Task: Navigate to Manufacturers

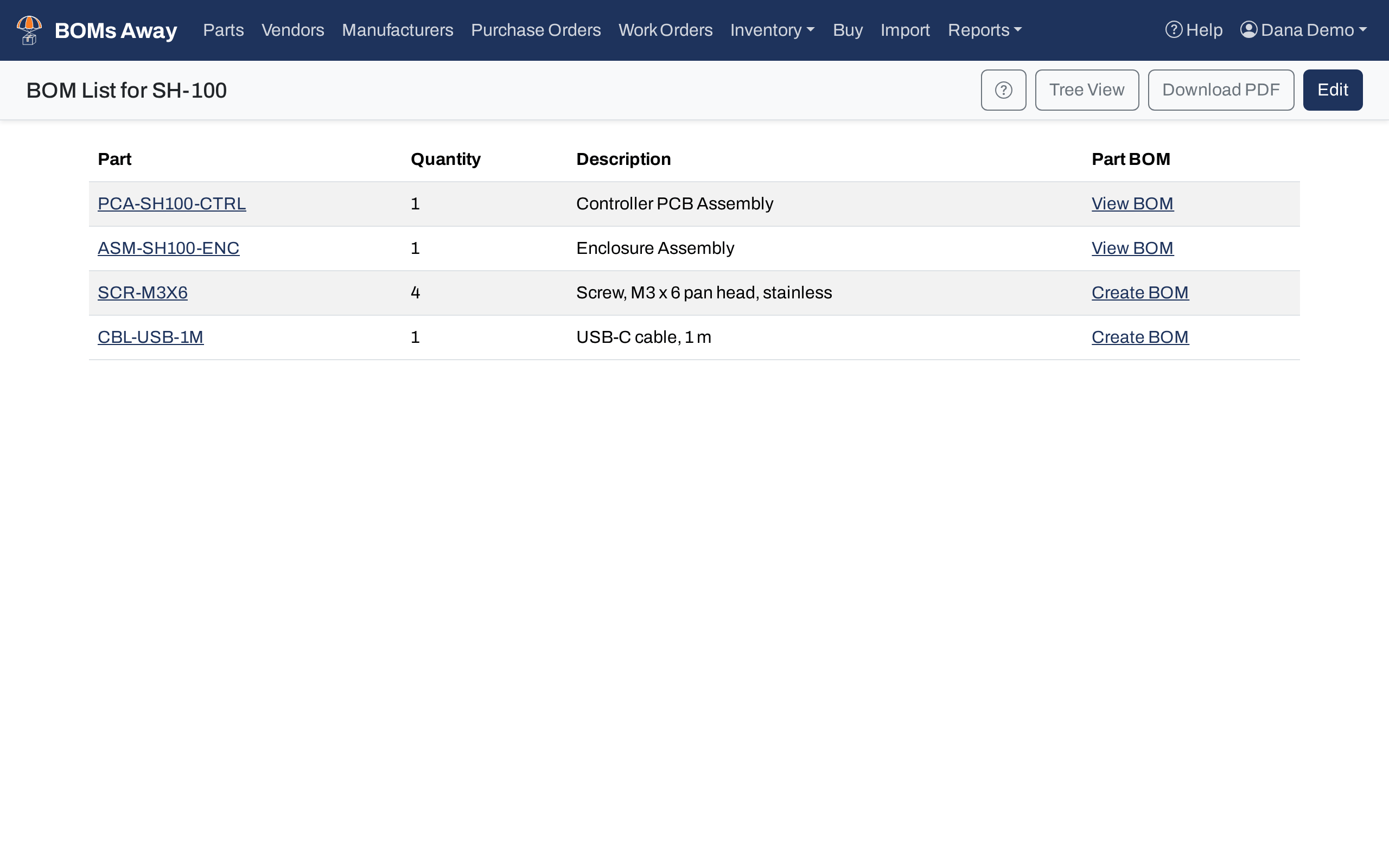Action: 397,30
